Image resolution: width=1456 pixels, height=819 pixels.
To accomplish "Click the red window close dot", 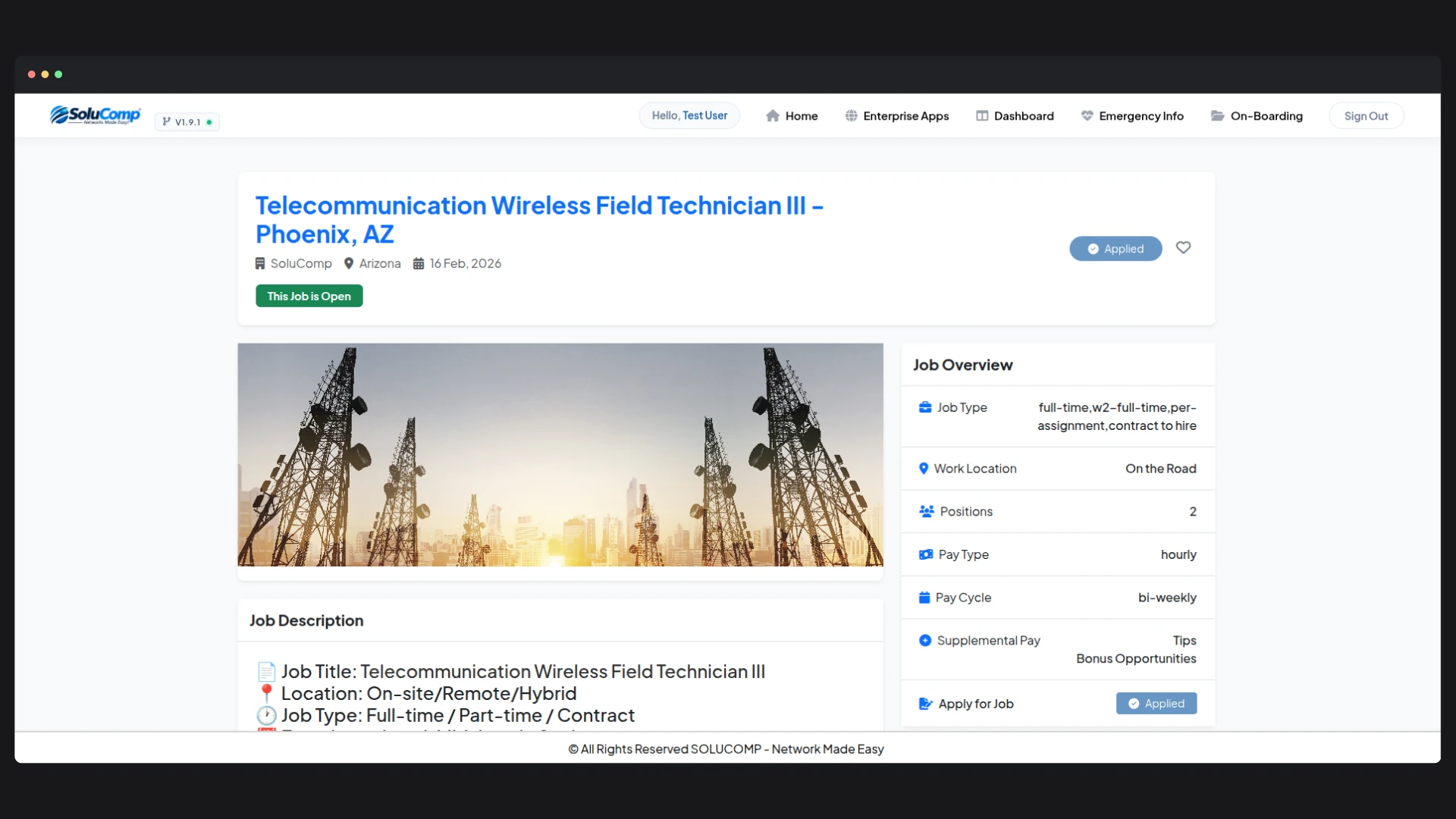I will [x=32, y=74].
